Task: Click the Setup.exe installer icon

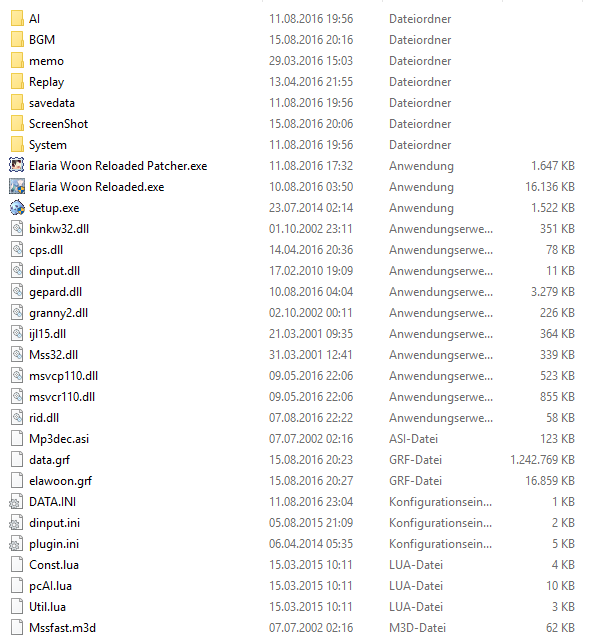Action: 17,208
